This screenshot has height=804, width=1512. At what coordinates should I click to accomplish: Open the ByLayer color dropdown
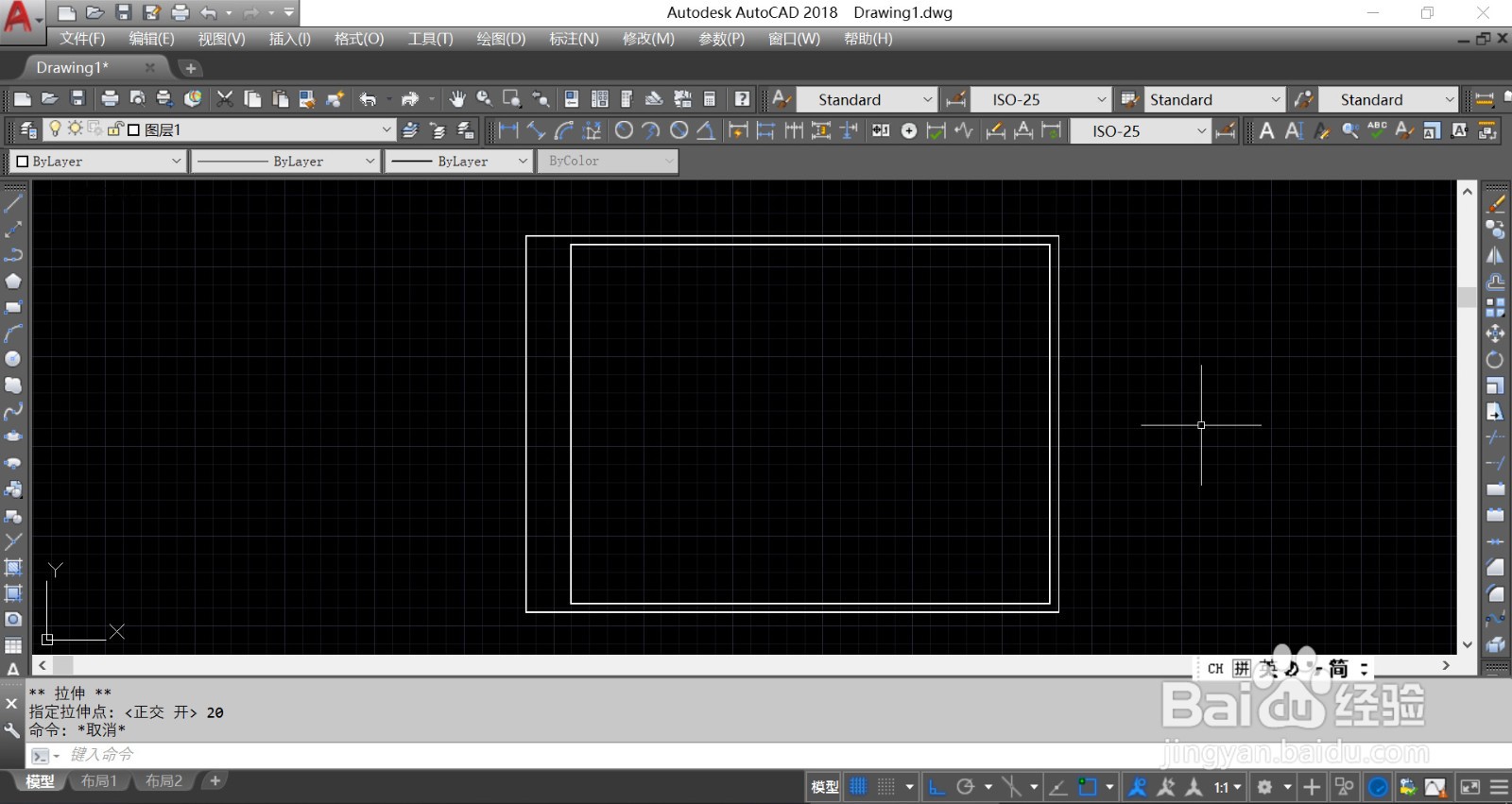[x=98, y=162]
